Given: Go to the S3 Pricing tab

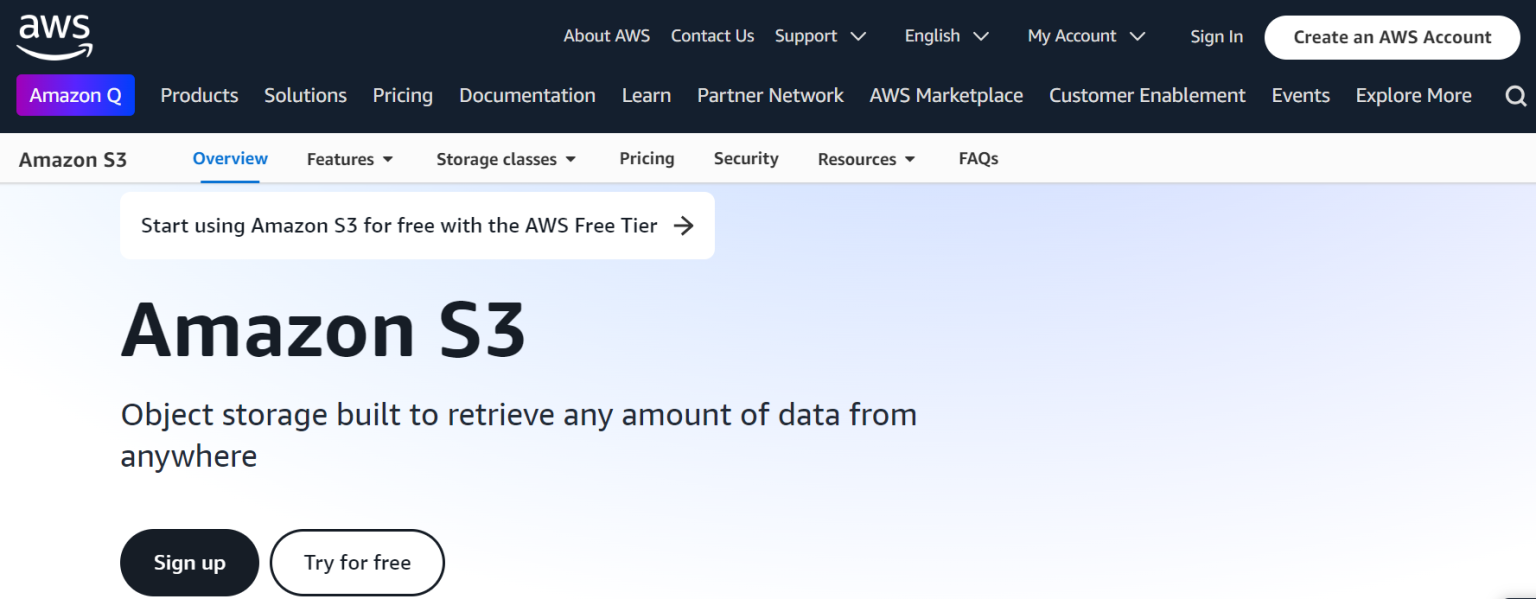Looking at the screenshot, I should 646,158.
